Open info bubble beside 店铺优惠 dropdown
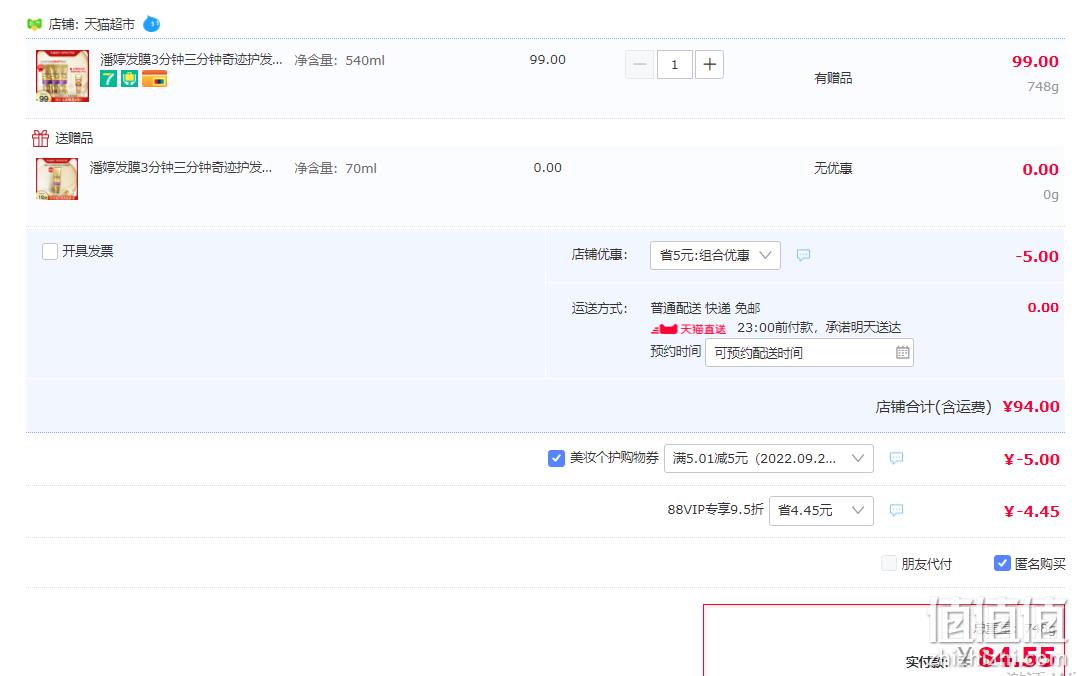Viewport: 1077px width, 676px height. (x=803, y=255)
